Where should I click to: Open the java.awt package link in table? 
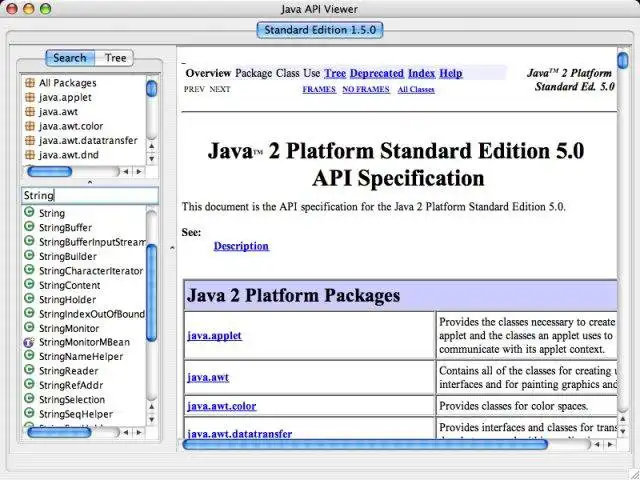point(208,377)
